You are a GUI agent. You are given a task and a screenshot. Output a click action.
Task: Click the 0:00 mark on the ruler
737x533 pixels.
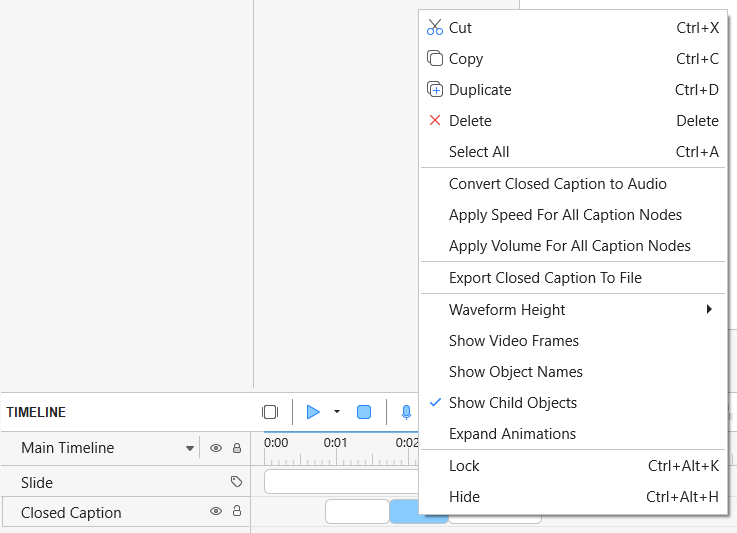tap(276, 443)
